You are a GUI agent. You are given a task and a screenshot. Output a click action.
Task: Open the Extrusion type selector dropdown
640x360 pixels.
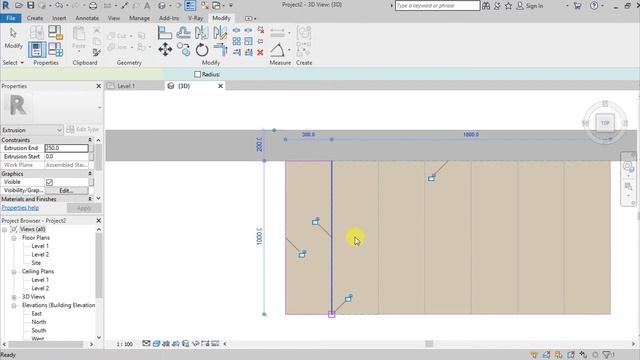[59, 130]
